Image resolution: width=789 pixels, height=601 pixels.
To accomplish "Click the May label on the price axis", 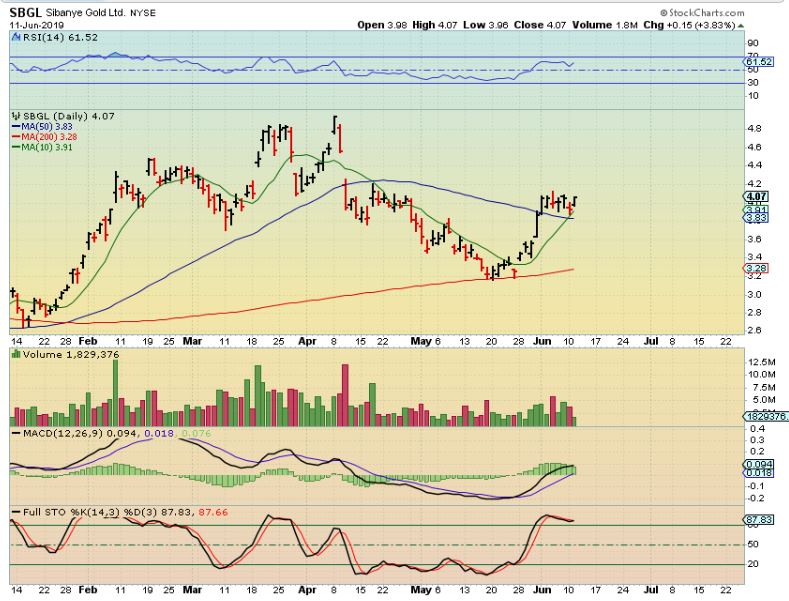I will coord(421,341).
